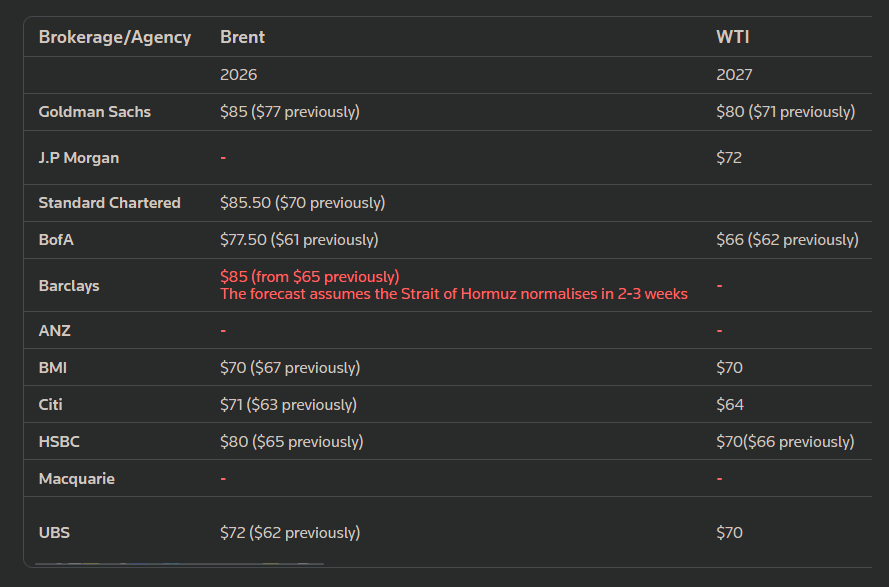889x587 pixels.
Task: Click BMI Brent $70 forecast cell
Action: (290, 368)
